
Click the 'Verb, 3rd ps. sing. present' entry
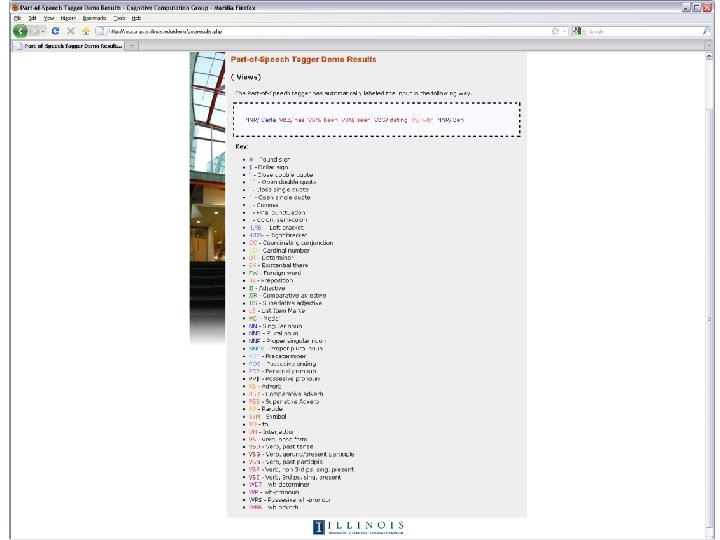[x=295, y=477]
